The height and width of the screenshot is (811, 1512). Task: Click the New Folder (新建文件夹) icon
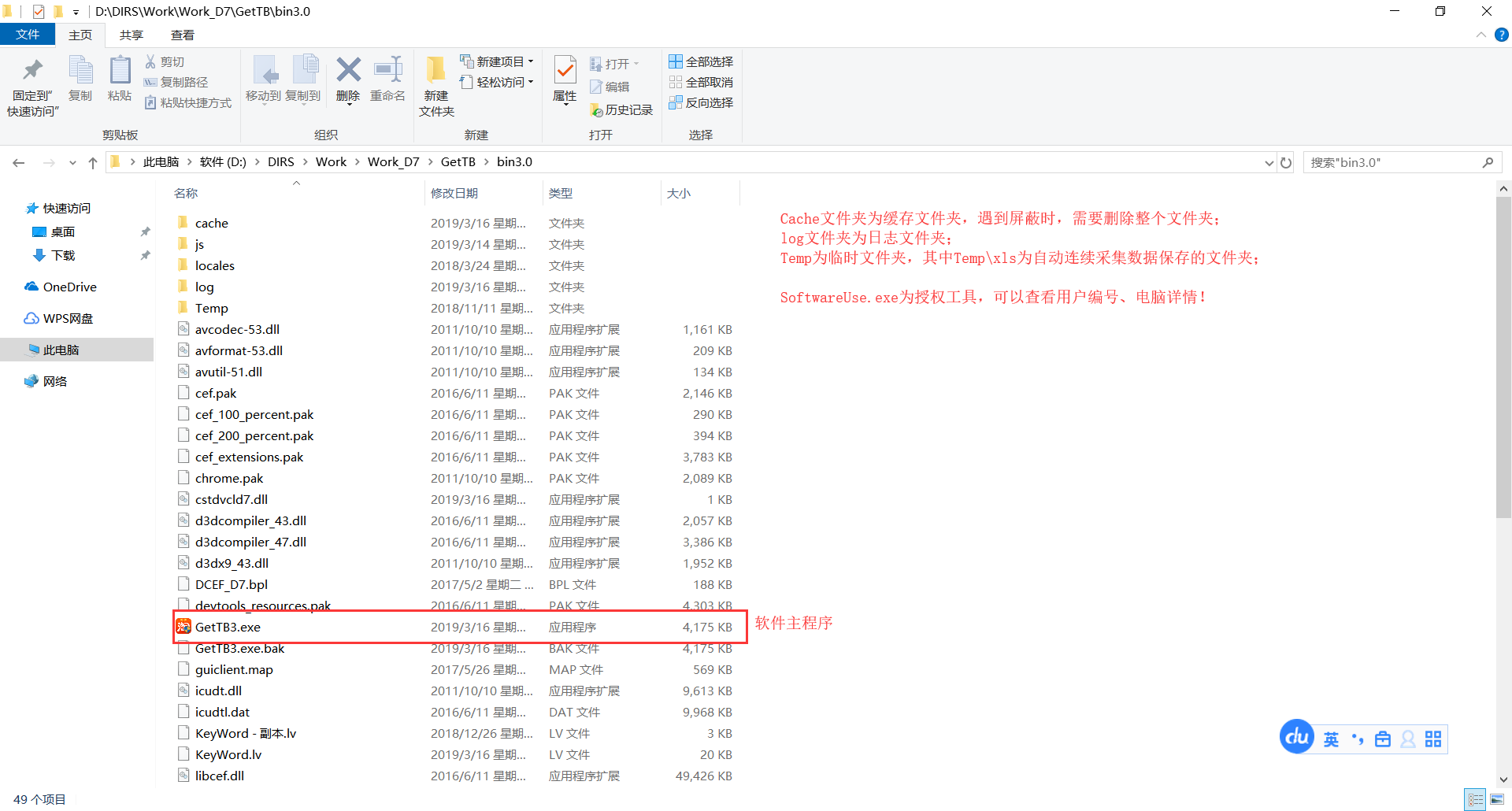coord(436,71)
